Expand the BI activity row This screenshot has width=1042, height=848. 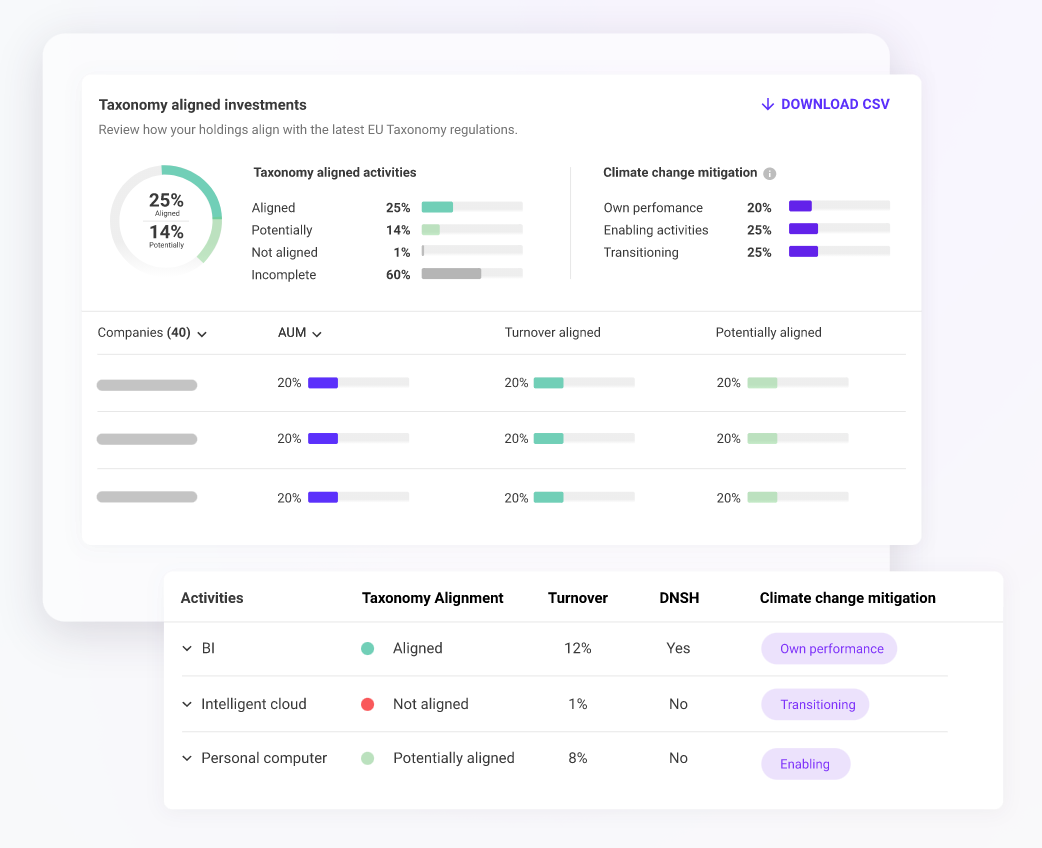click(x=187, y=649)
